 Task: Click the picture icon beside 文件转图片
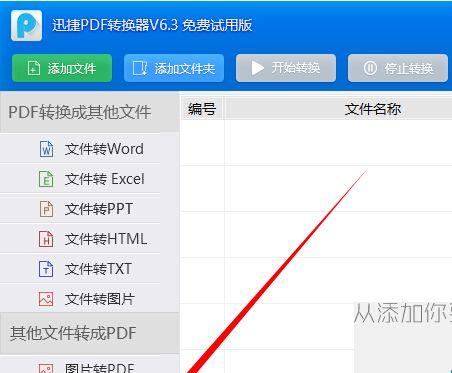pos(46,299)
